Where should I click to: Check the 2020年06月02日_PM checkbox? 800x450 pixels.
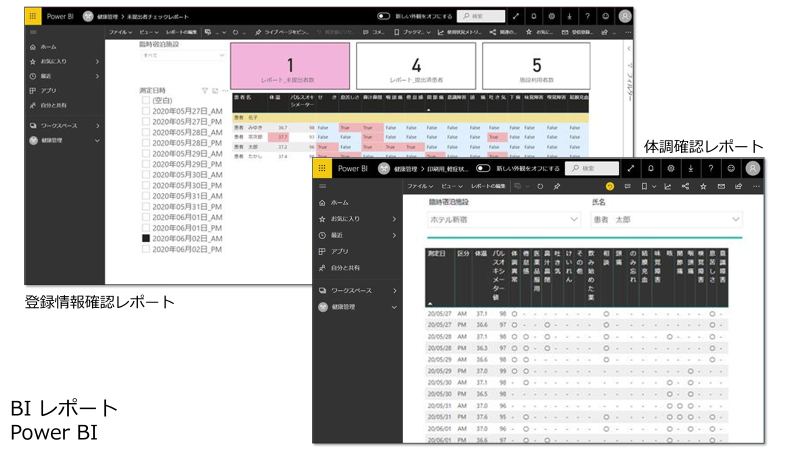pos(146,249)
